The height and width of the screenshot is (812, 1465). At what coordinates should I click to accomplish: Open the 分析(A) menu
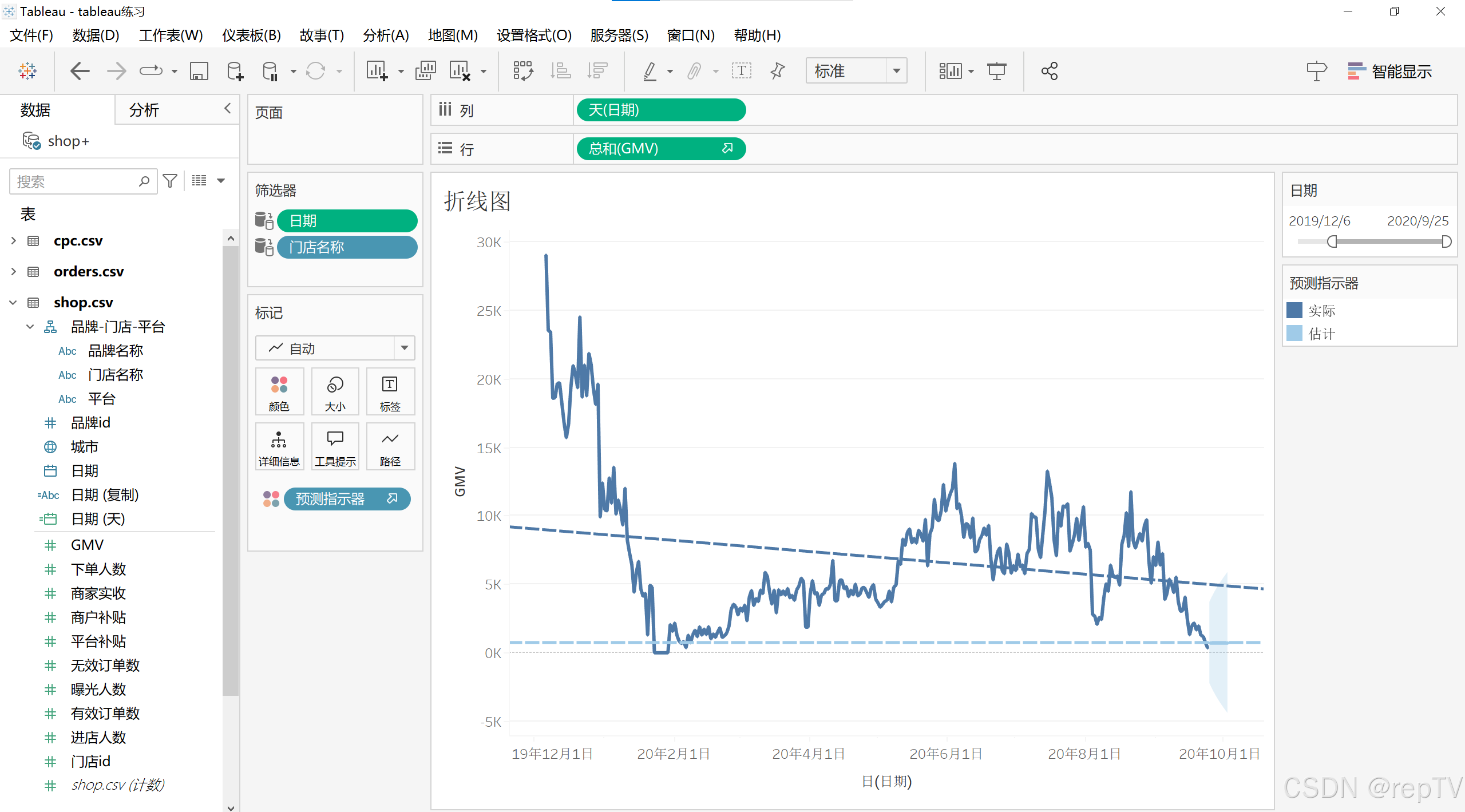coord(386,35)
